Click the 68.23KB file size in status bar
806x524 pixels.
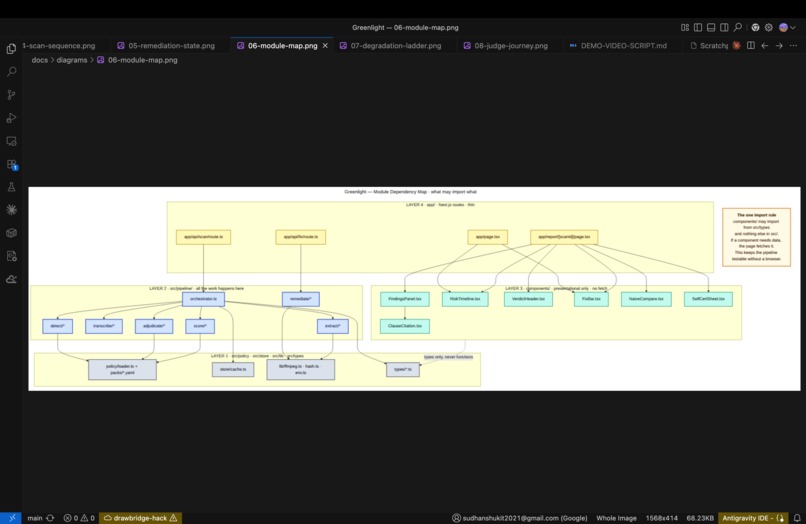[x=700, y=518]
